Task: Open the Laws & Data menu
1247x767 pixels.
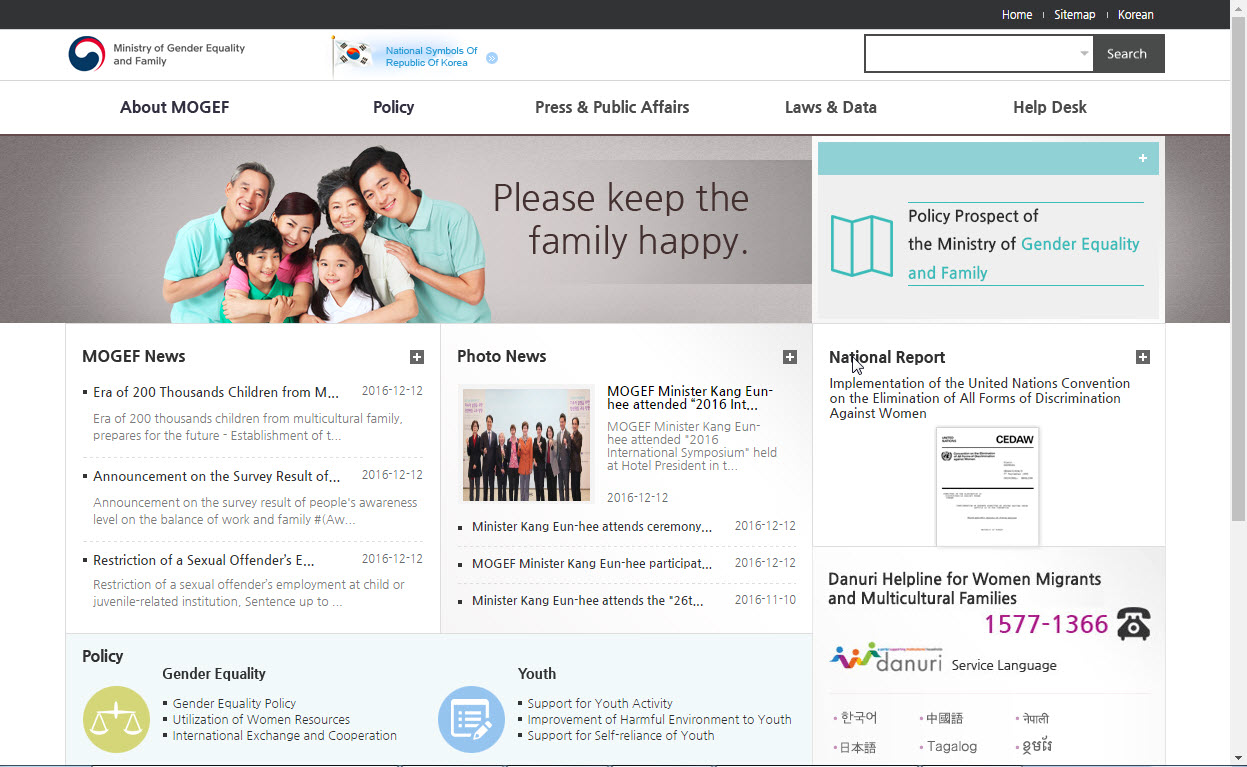Action: 830,107
